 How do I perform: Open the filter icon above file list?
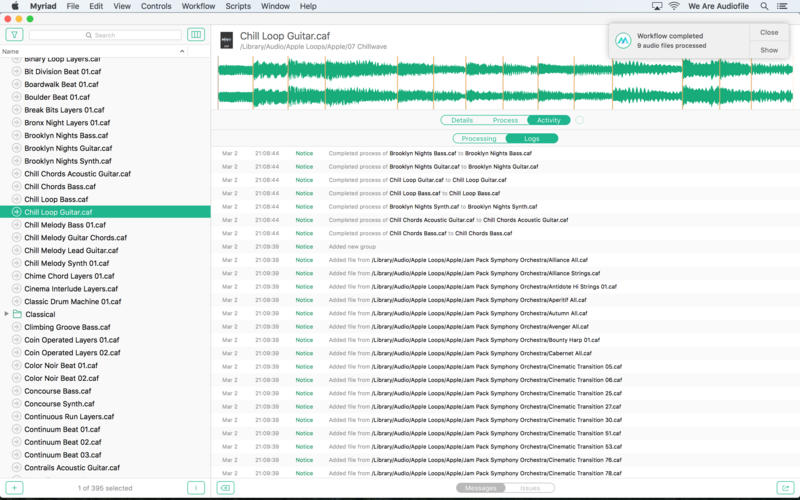point(14,35)
